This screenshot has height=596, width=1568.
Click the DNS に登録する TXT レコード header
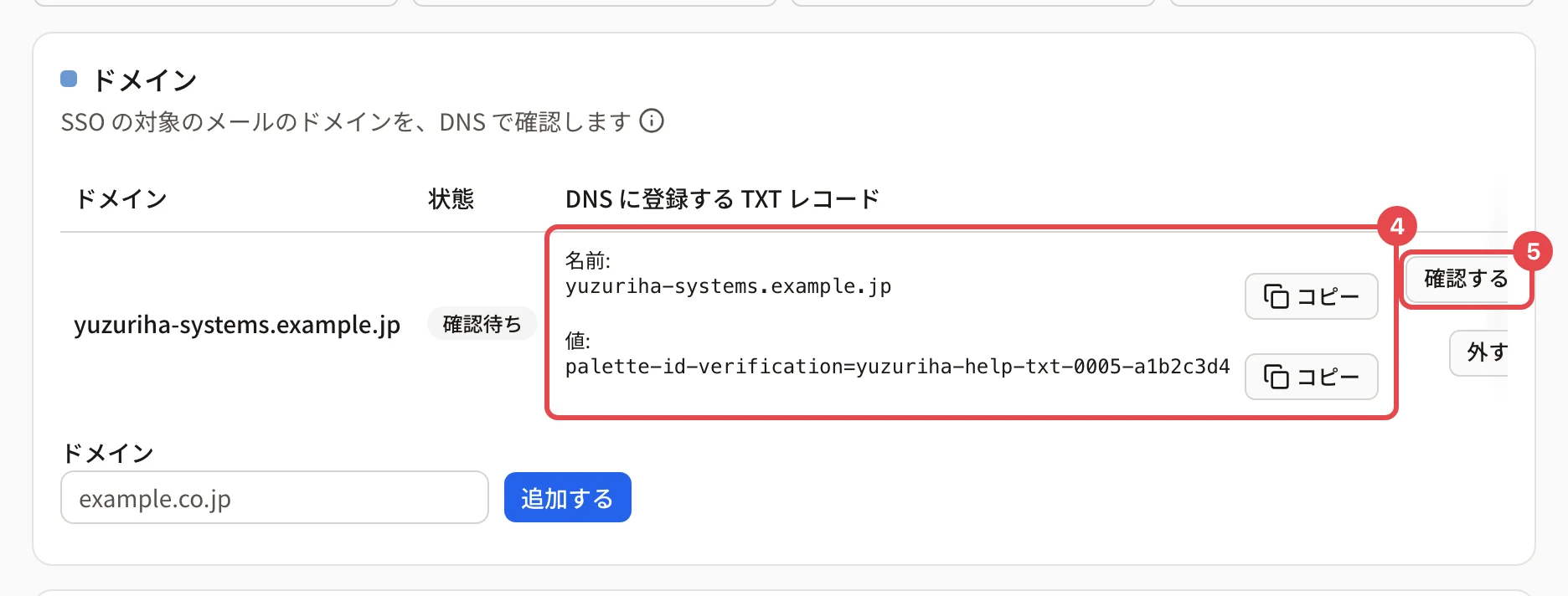(722, 199)
